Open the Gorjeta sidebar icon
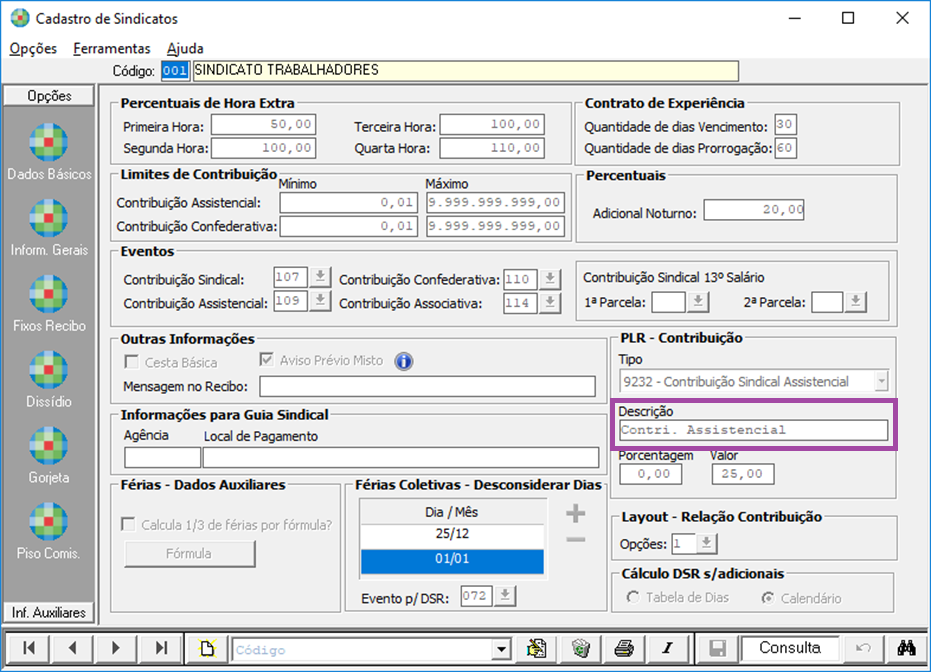931x672 pixels. point(49,446)
